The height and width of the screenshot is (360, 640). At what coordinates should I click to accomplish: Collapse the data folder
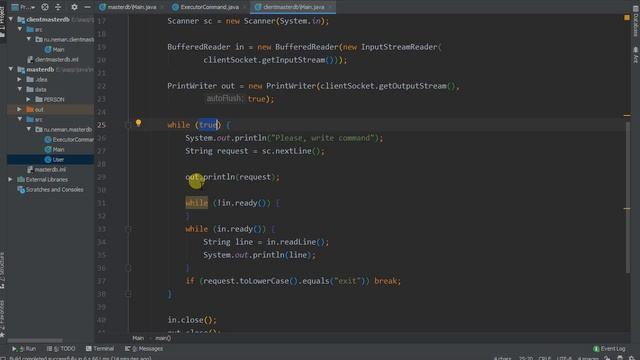[20, 89]
